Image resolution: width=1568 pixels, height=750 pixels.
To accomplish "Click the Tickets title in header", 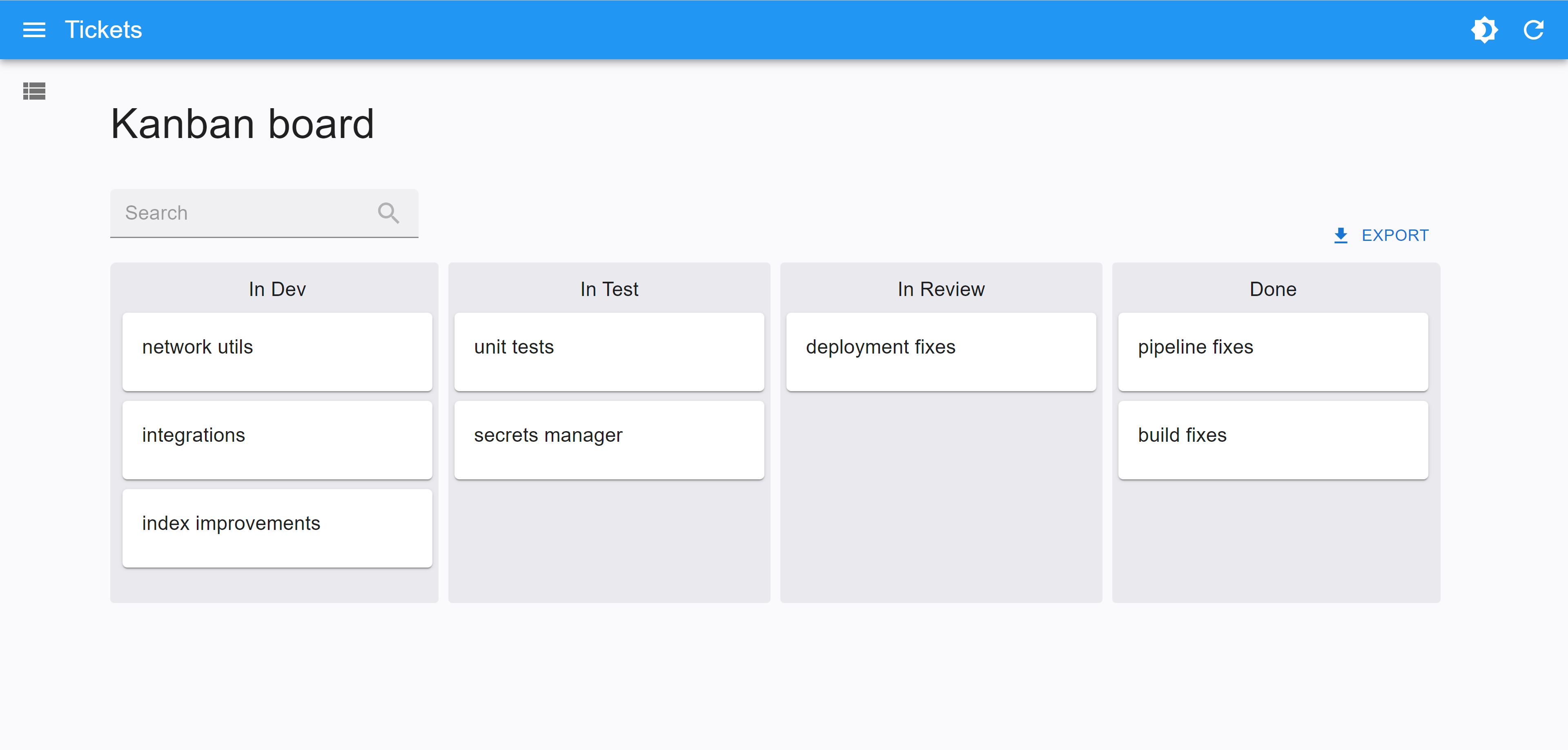I will coord(103,30).
